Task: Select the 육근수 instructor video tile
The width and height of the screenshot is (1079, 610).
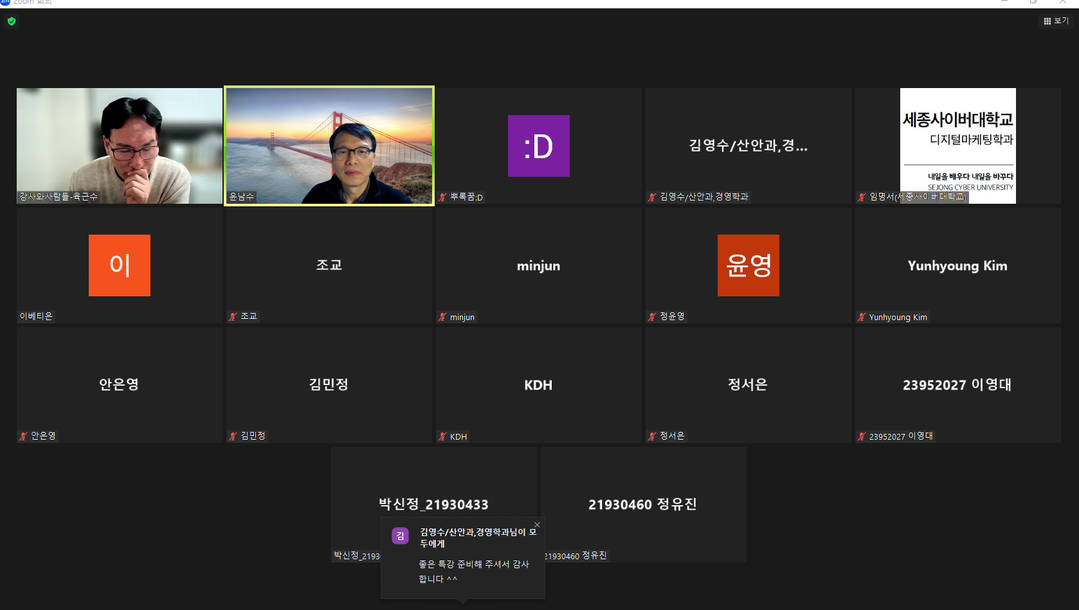Action: [119, 145]
